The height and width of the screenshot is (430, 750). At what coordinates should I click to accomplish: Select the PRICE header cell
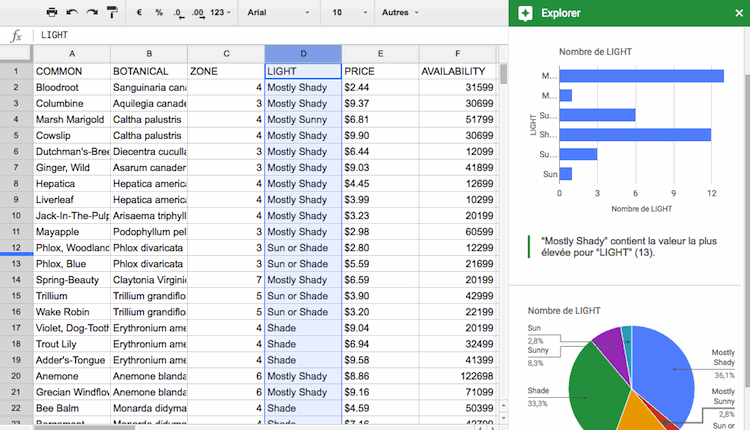pos(379,72)
